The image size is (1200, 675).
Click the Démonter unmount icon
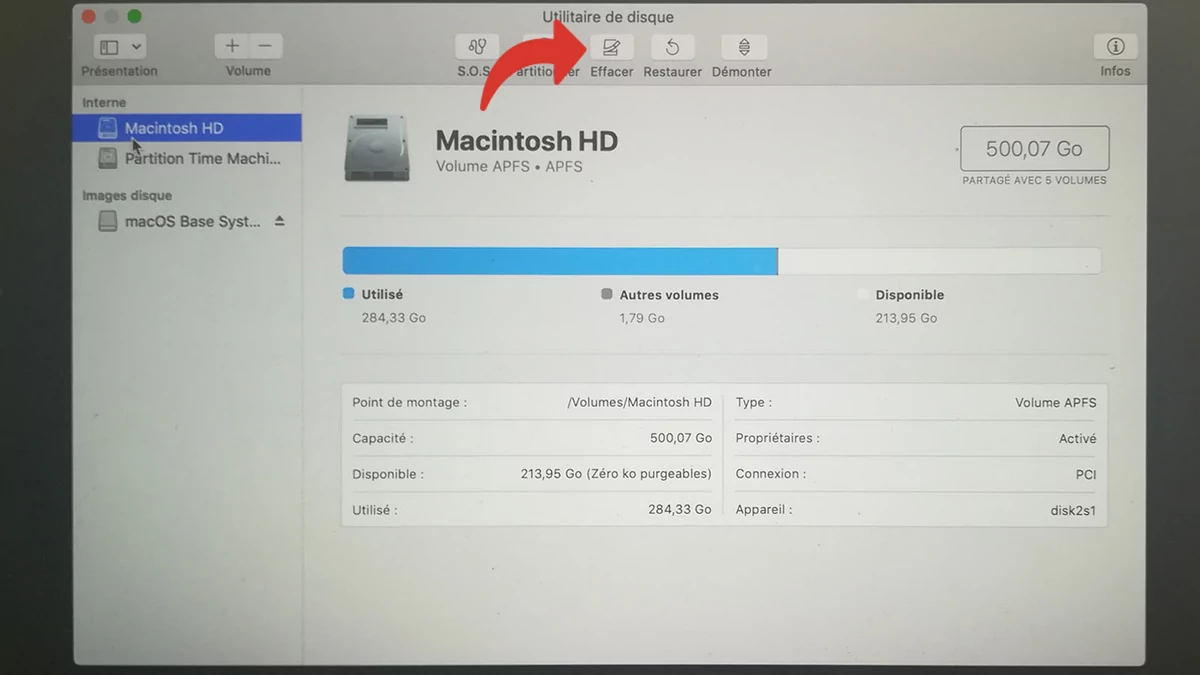point(744,47)
